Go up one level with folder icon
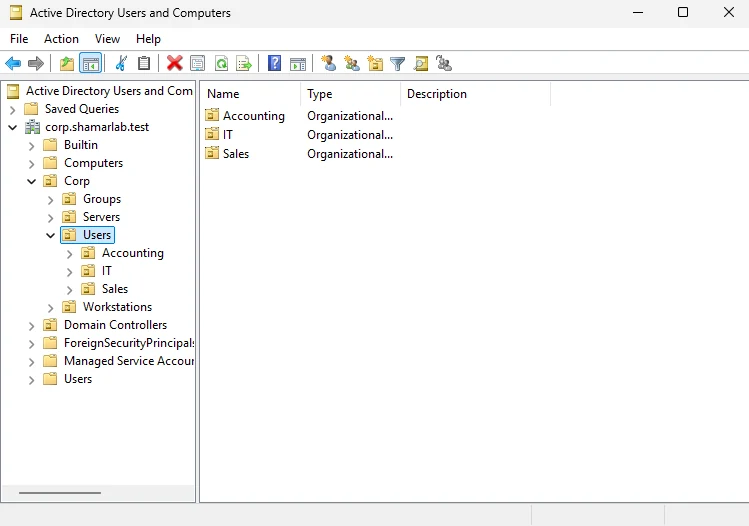This screenshot has width=749, height=526. tap(67, 63)
